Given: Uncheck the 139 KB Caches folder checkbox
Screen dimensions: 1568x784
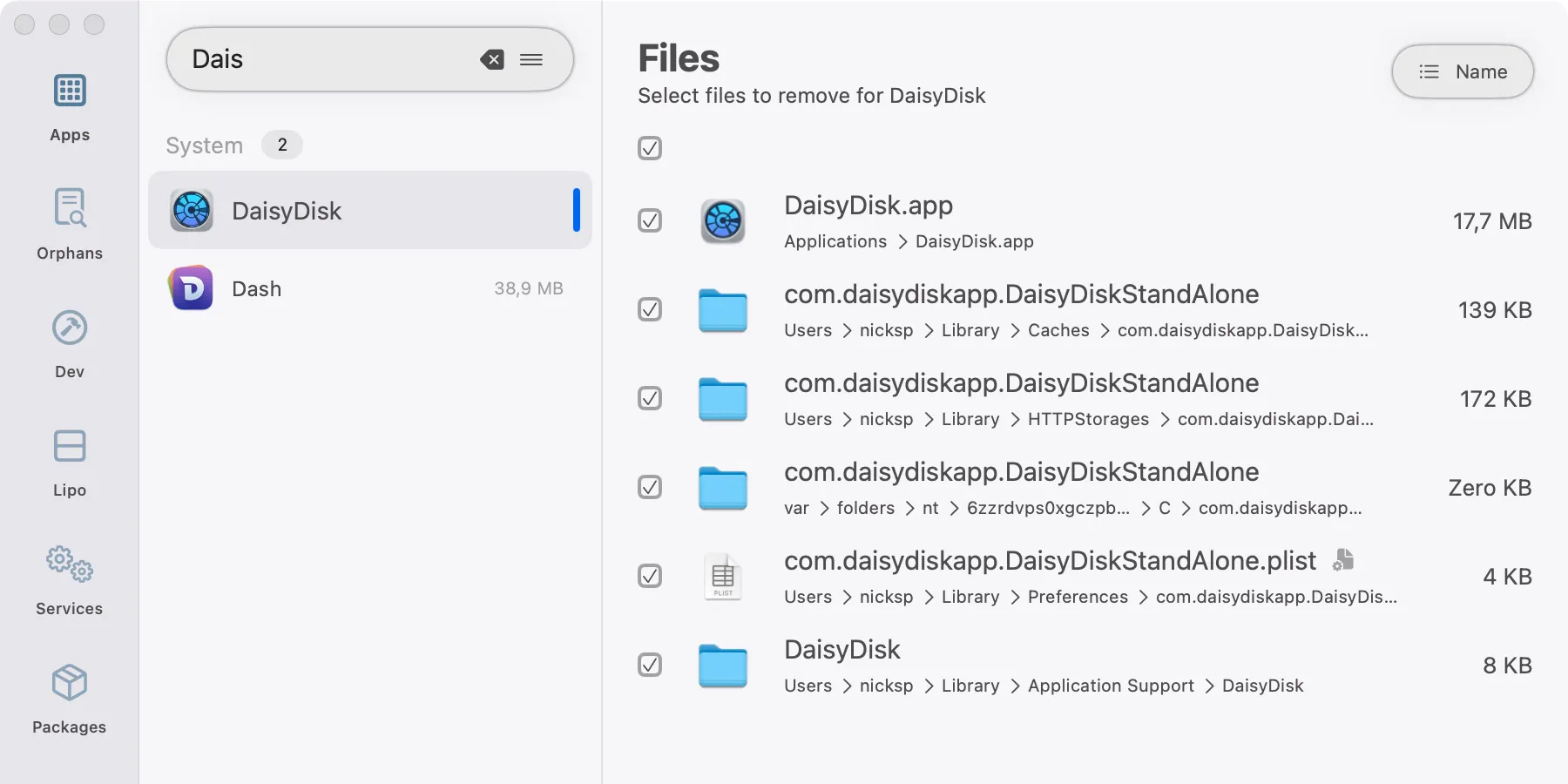Looking at the screenshot, I should coord(650,310).
